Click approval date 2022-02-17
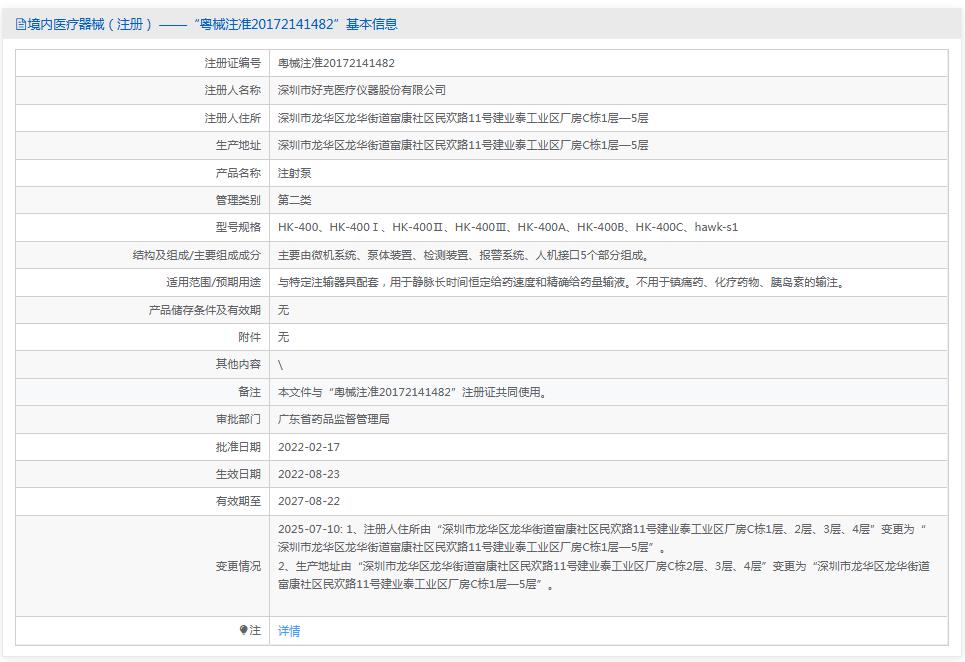Screen dimensions: 965x662 (309, 447)
